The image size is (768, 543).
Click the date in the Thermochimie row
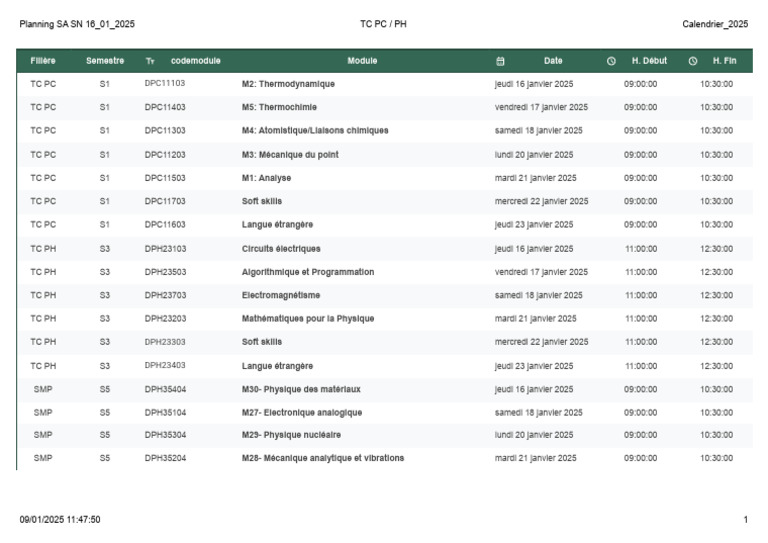(541, 107)
